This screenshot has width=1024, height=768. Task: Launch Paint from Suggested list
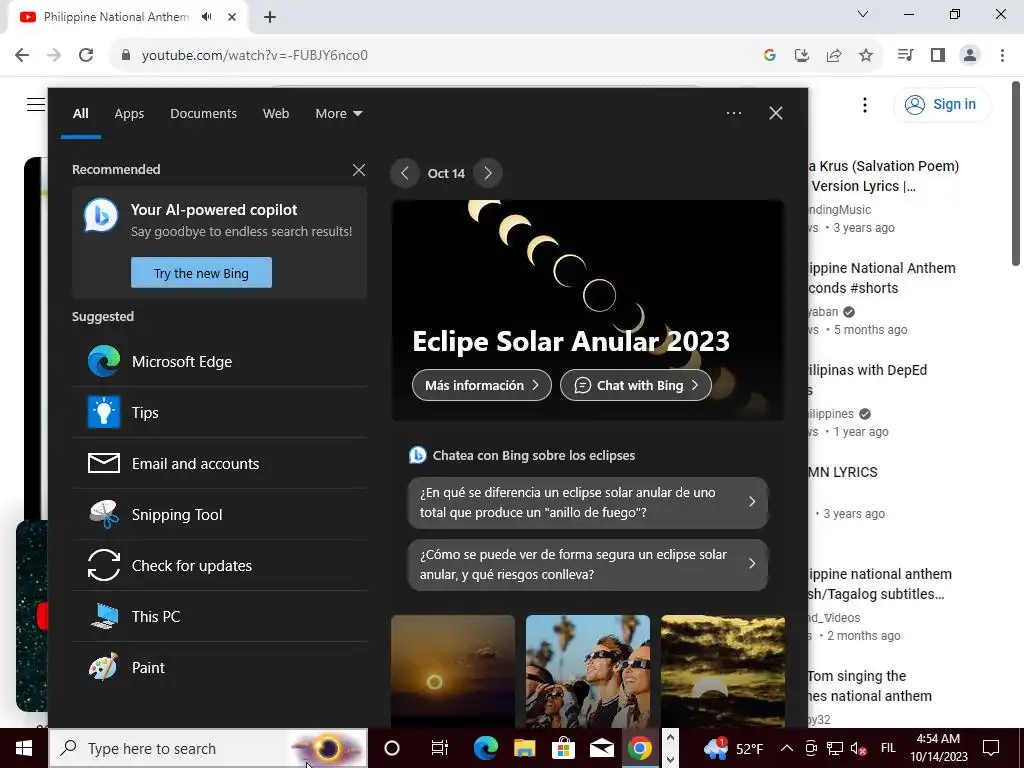pos(219,667)
